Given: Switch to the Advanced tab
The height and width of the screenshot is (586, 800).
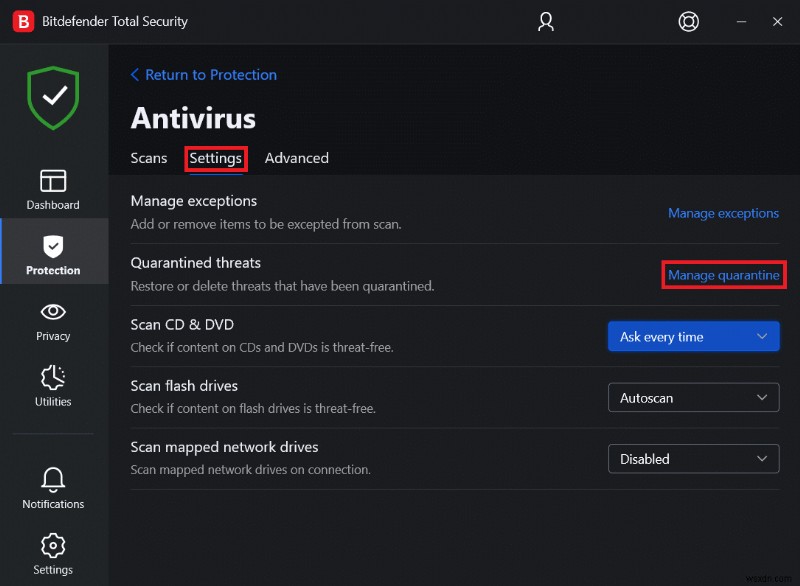Looking at the screenshot, I should click(296, 158).
